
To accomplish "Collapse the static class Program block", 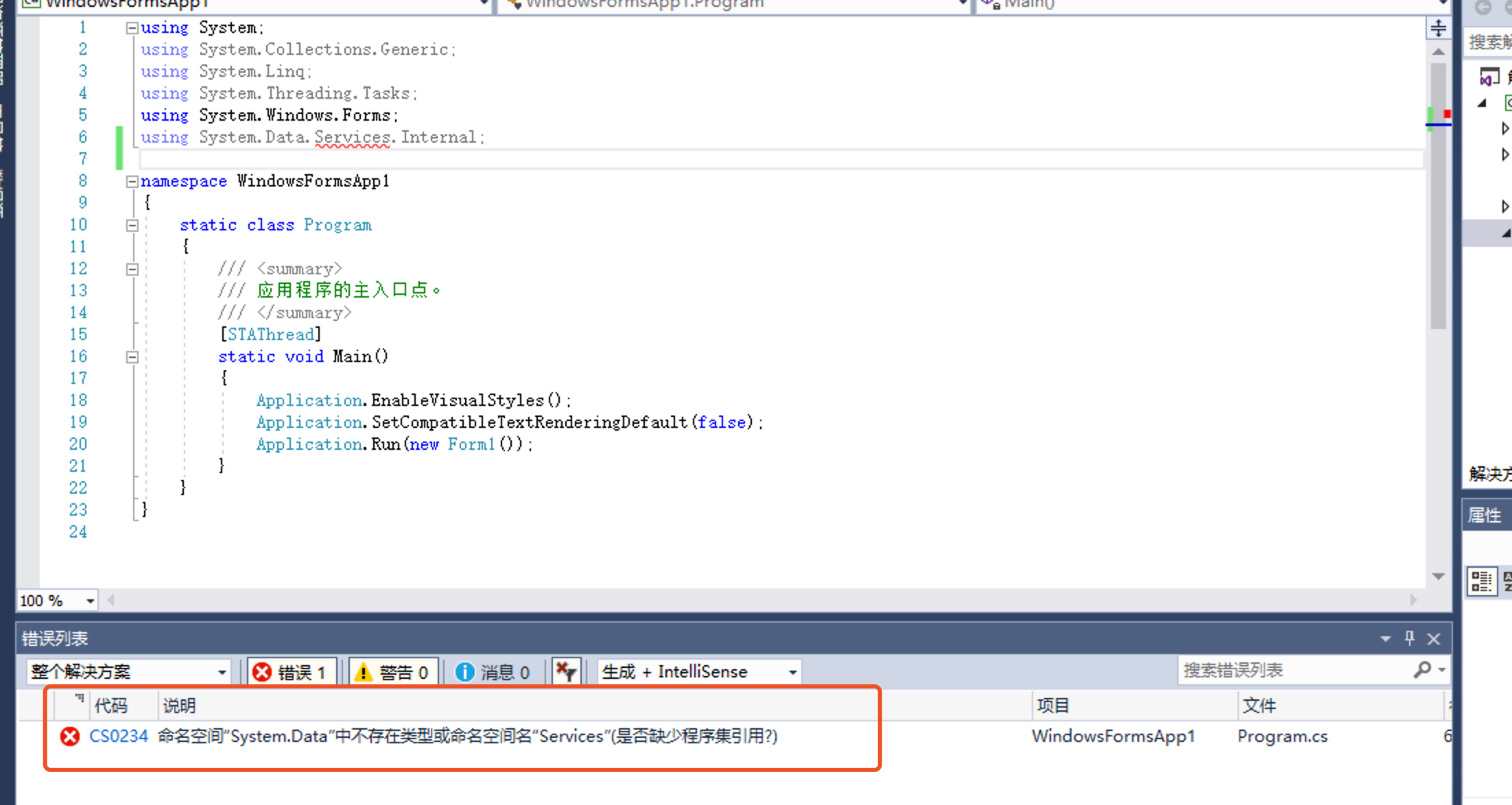I will (x=132, y=226).
